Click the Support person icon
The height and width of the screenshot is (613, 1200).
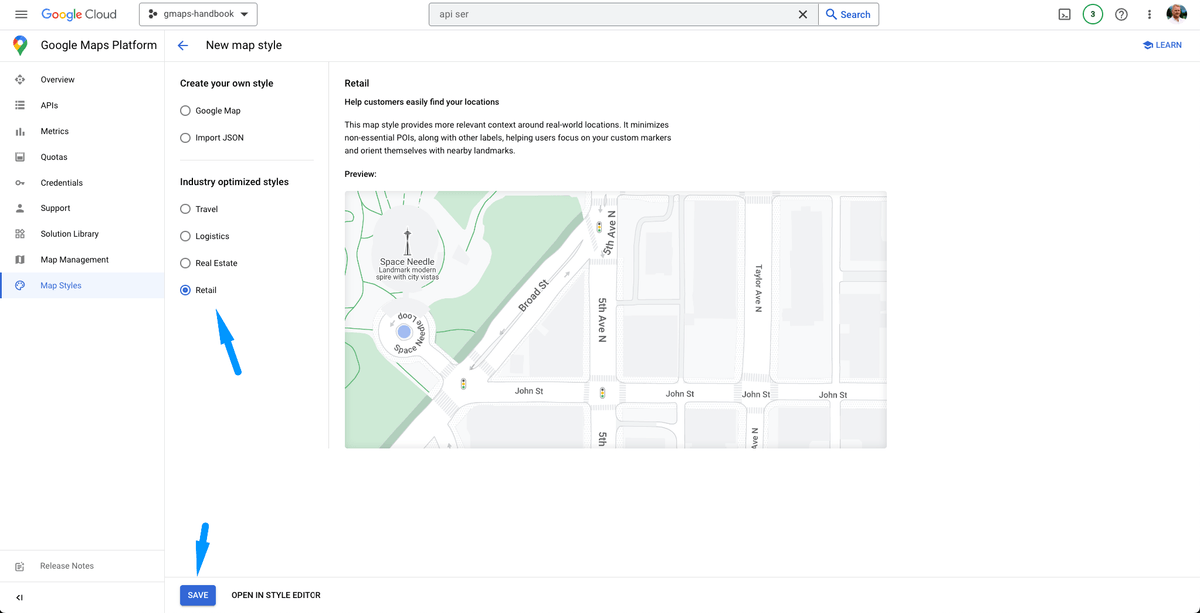click(x=20, y=208)
